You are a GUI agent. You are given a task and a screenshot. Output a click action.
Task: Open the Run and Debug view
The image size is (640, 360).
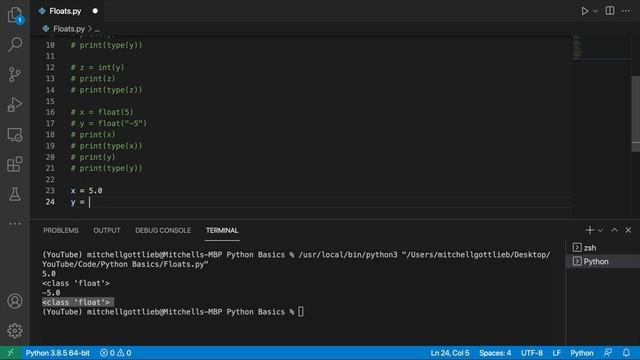click(15, 104)
